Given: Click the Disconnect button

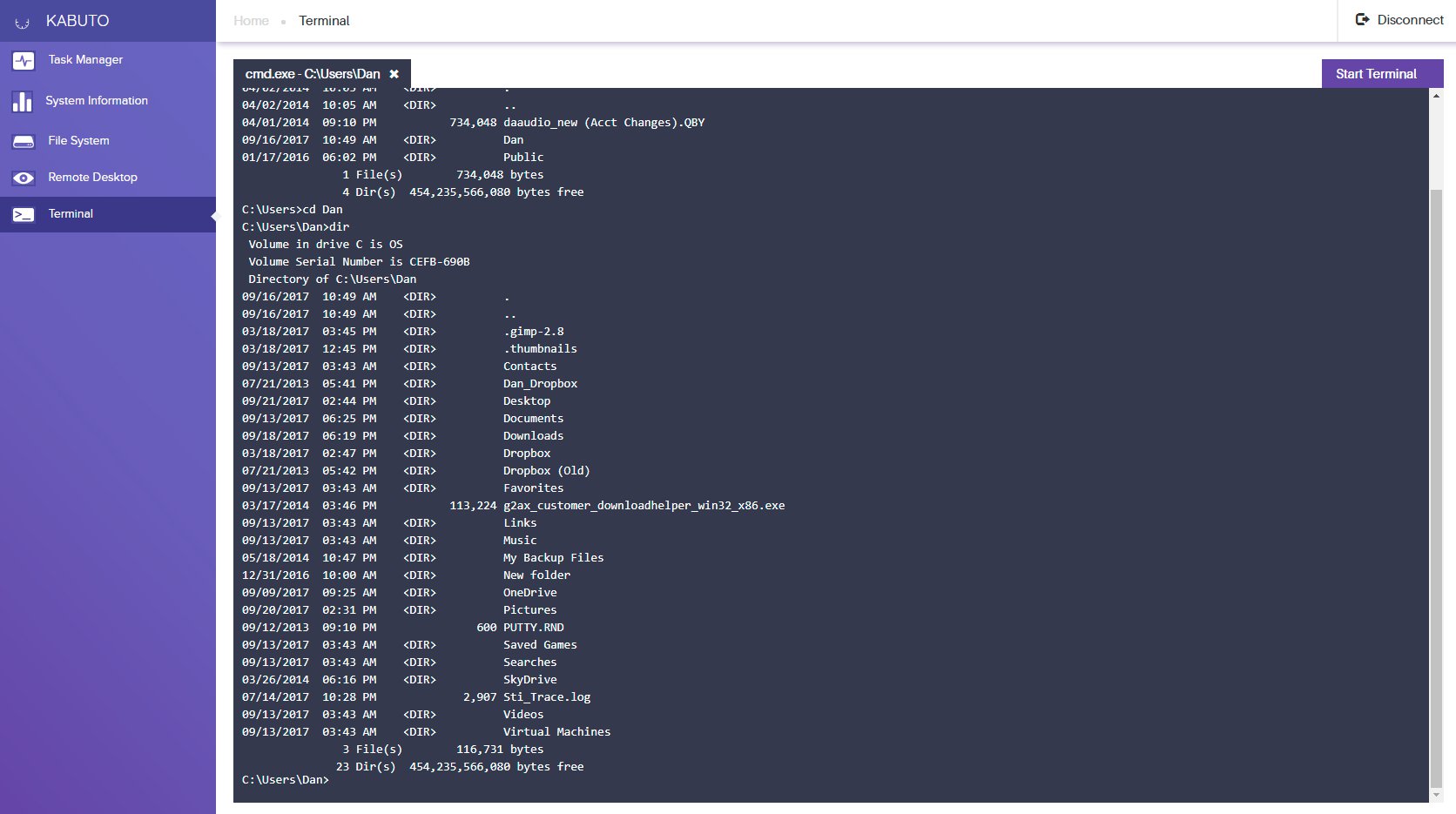Looking at the screenshot, I should [1399, 20].
